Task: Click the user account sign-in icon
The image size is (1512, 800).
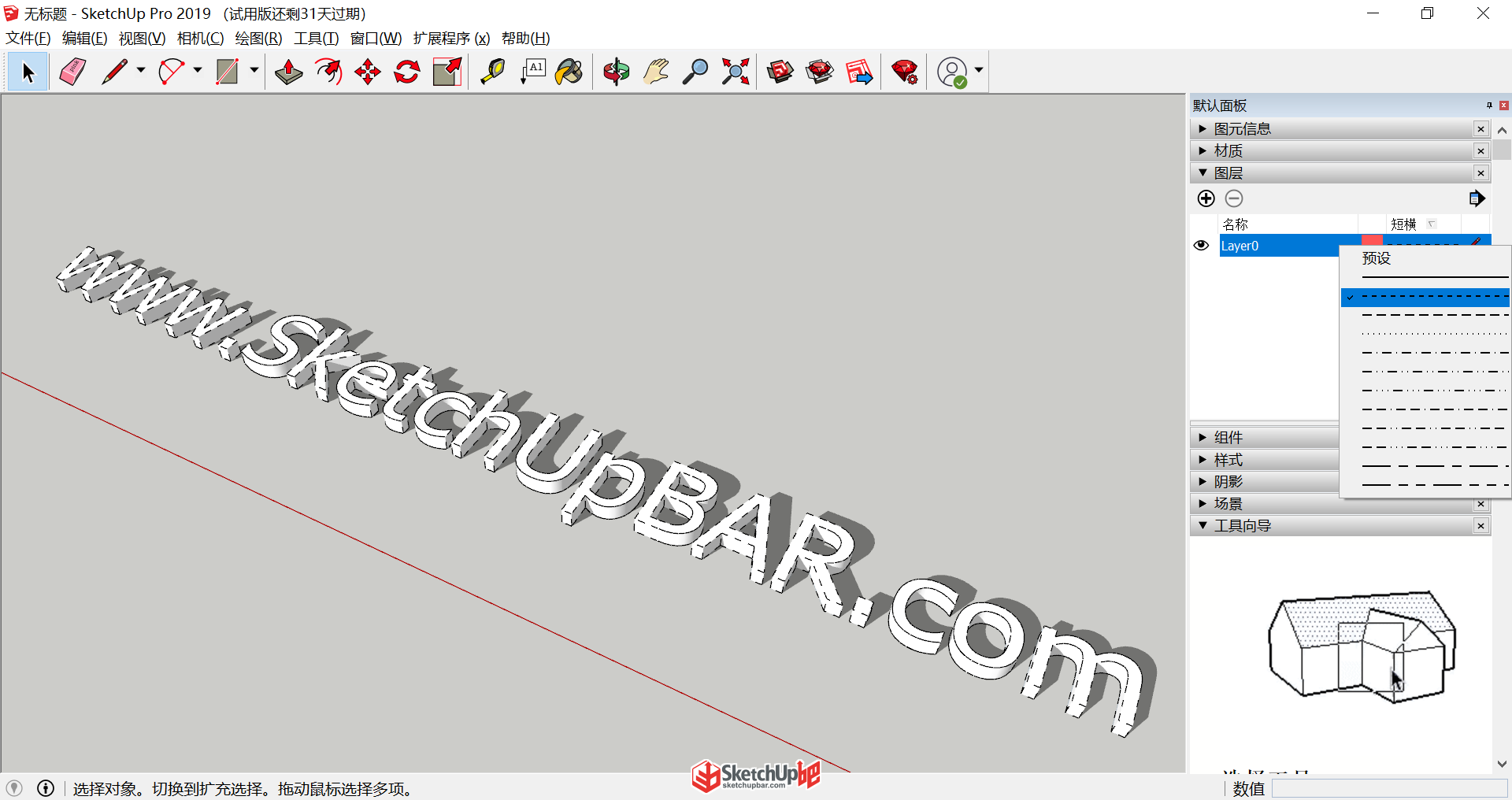Action: point(952,72)
